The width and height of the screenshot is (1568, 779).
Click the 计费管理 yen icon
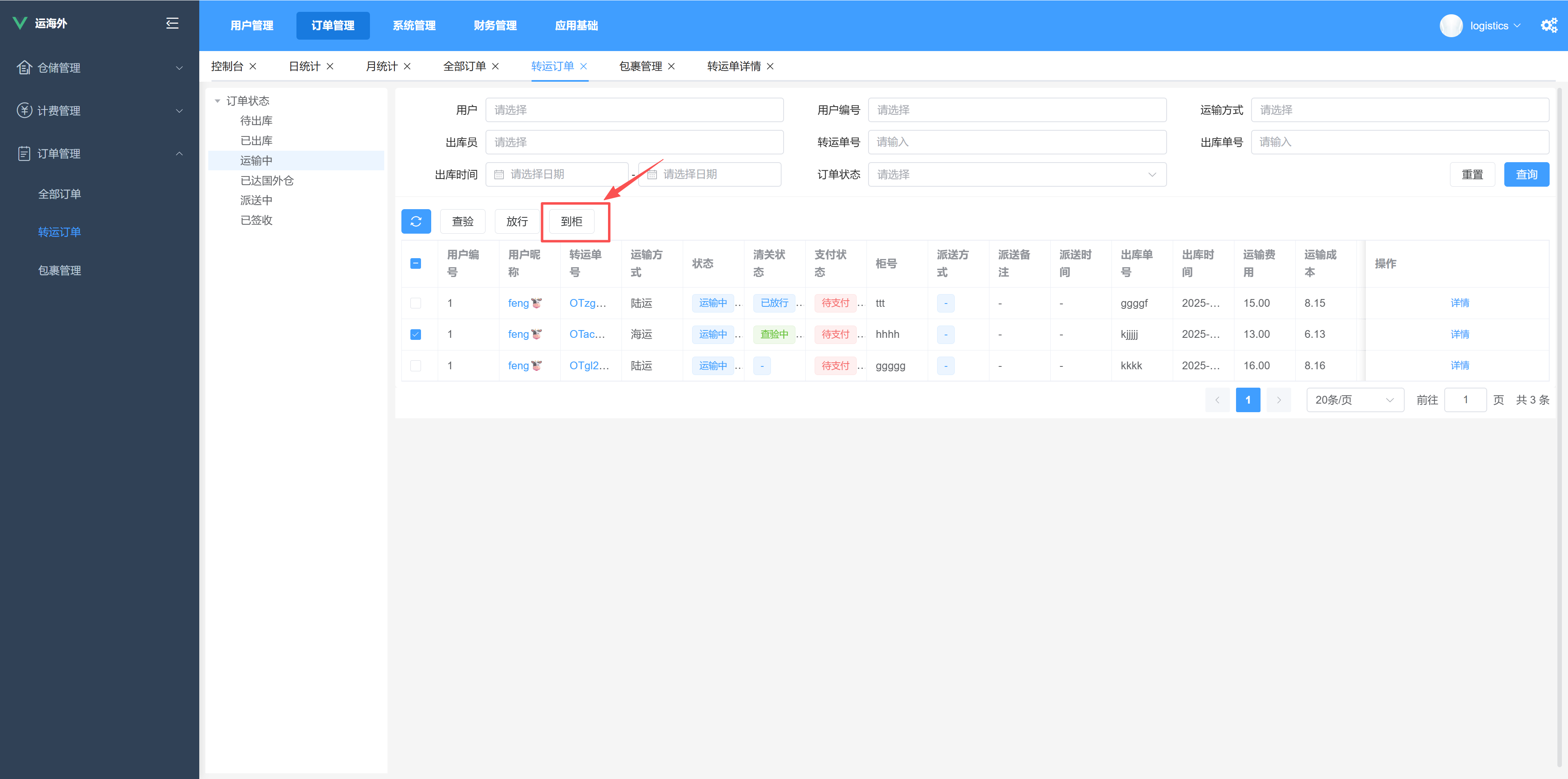[x=24, y=110]
